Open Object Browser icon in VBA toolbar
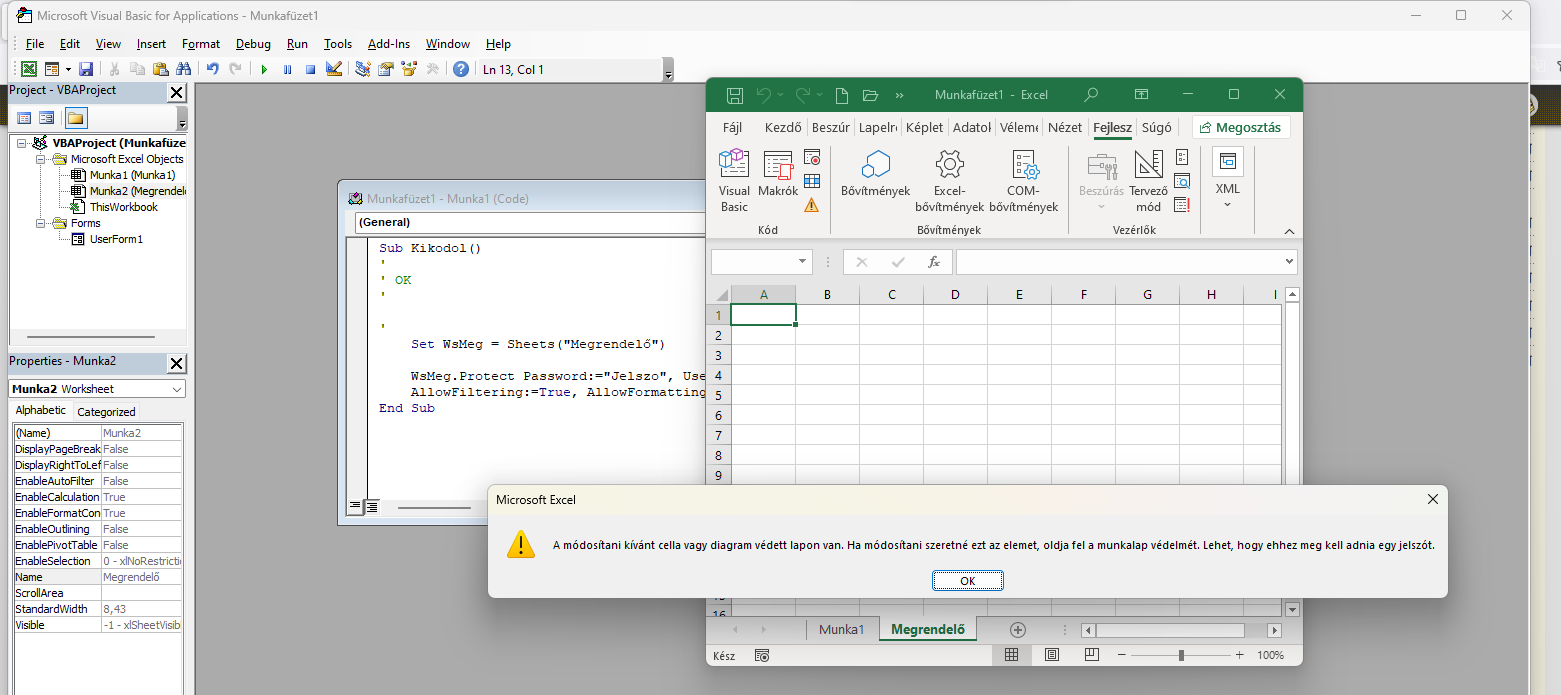This screenshot has height=695, width=1561. pos(408,69)
